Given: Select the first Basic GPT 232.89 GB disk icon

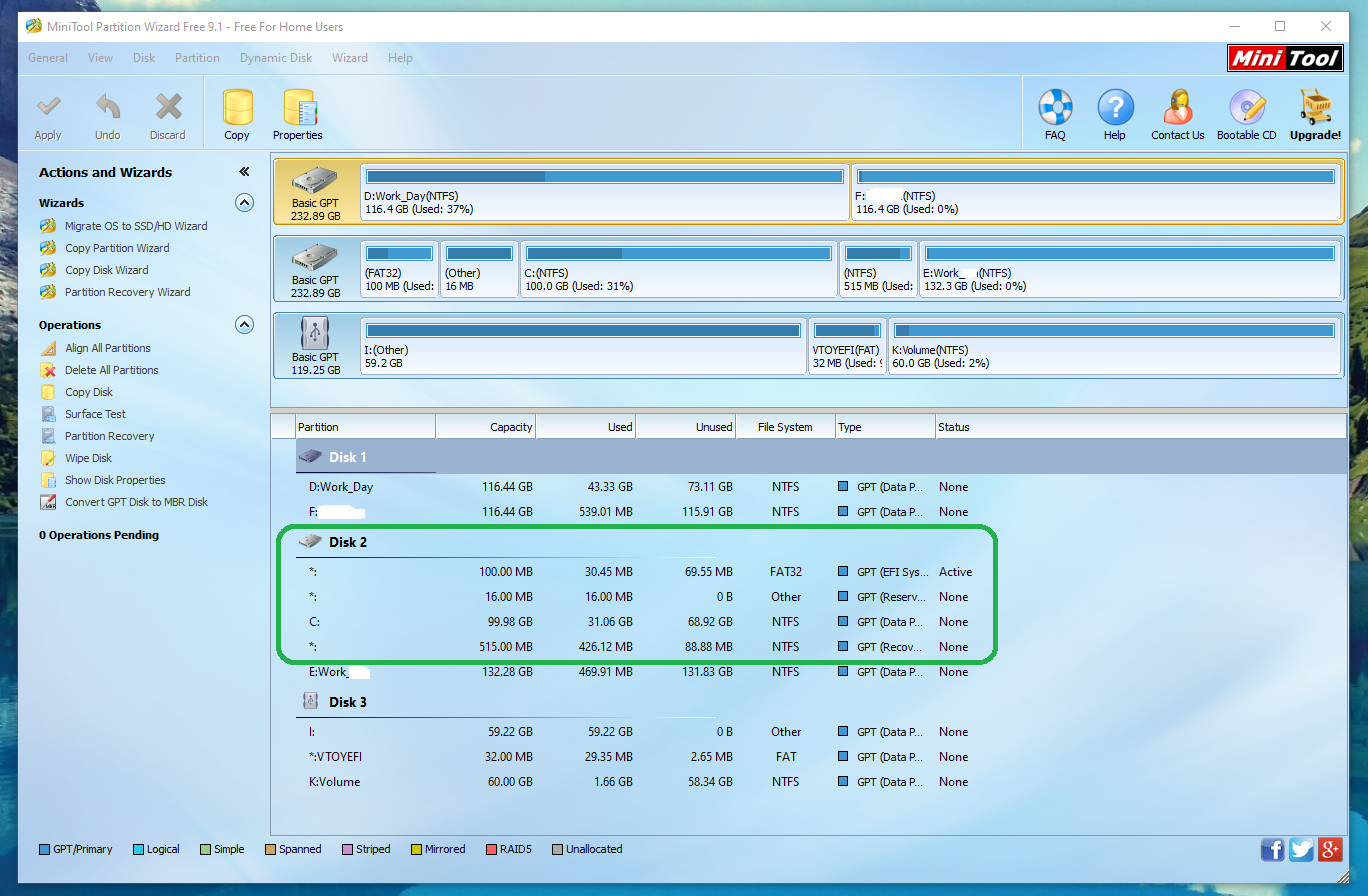Looking at the screenshot, I should point(315,181).
